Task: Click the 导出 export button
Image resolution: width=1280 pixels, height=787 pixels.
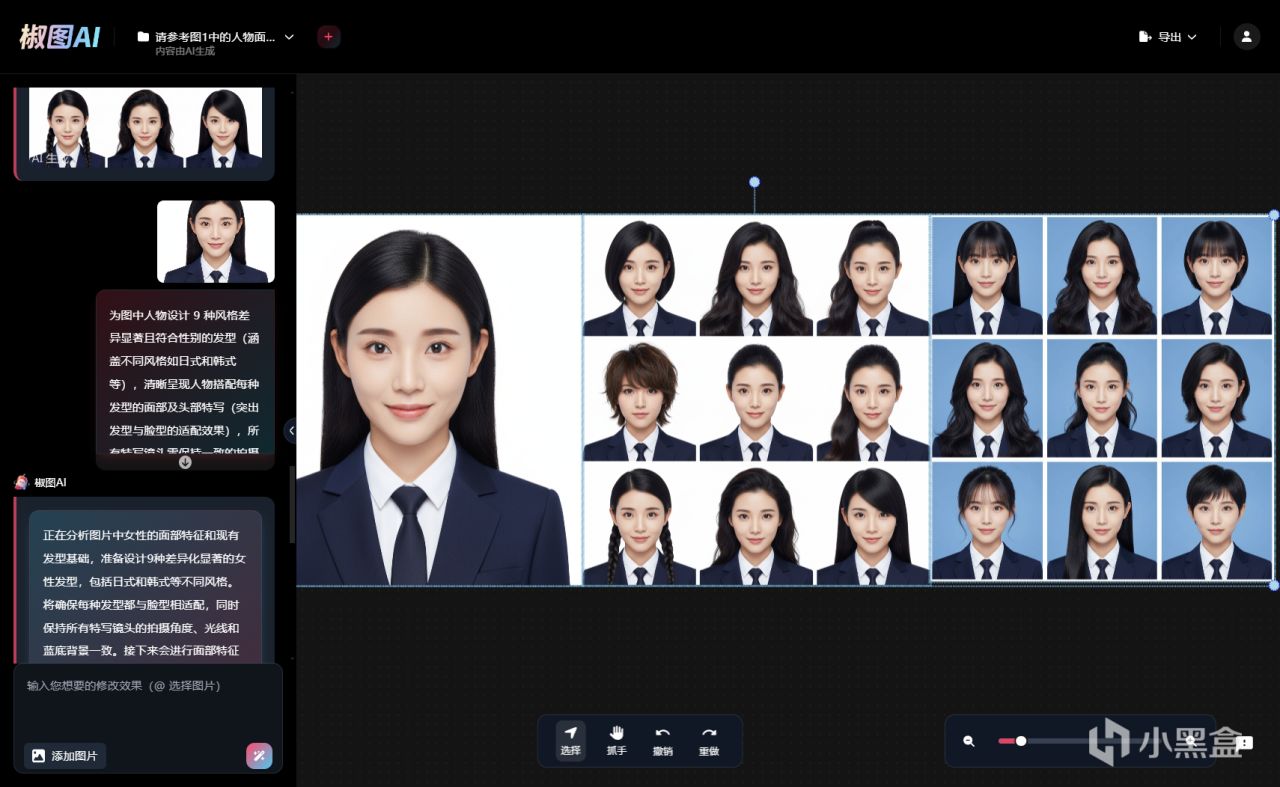Action: [1167, 37]
